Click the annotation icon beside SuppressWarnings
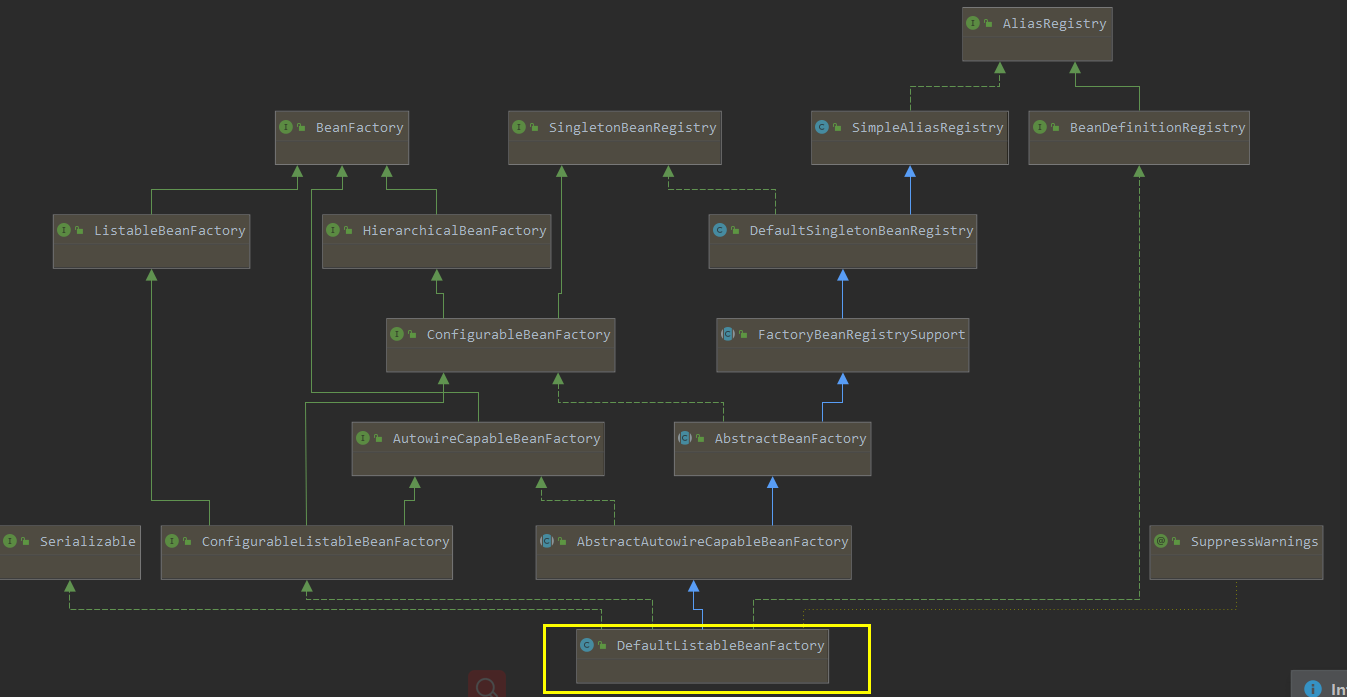The width and height of the screenshot is (1347, 697). [1161, 541]
